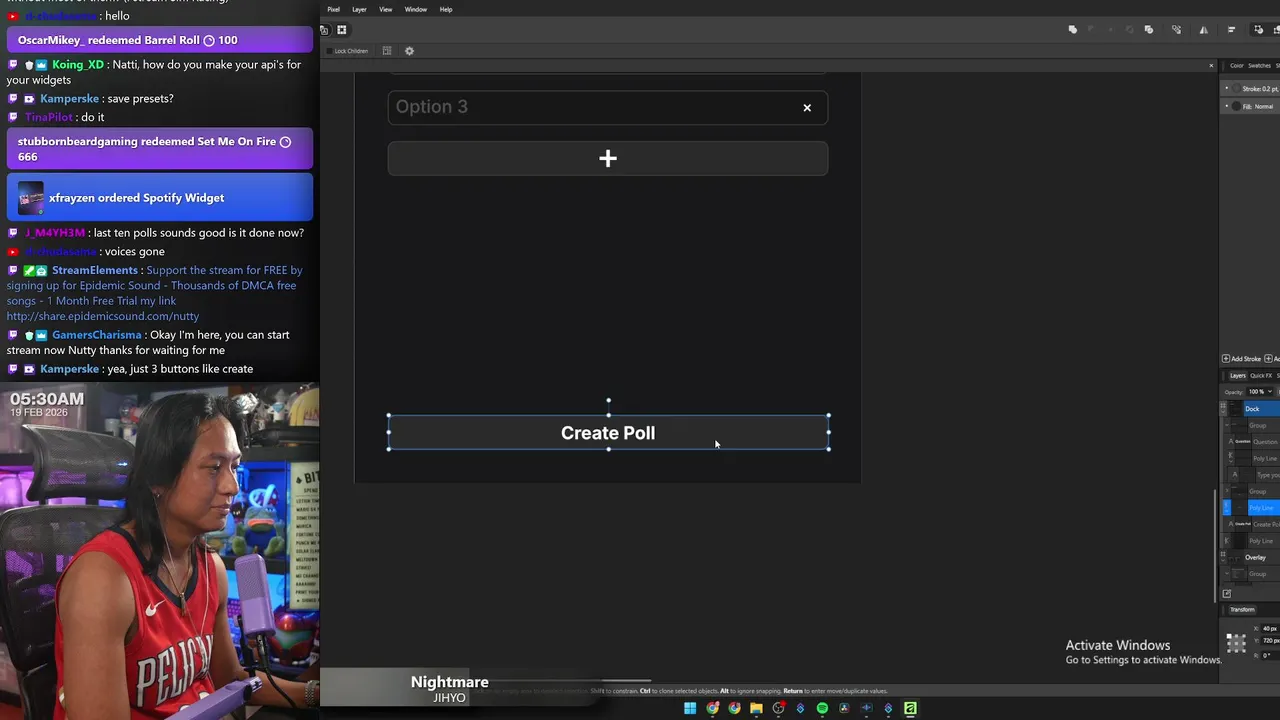This screenshot has width=1280, height=720.
Task: Select the Dock layer
Action: (x=1252, y=409)
